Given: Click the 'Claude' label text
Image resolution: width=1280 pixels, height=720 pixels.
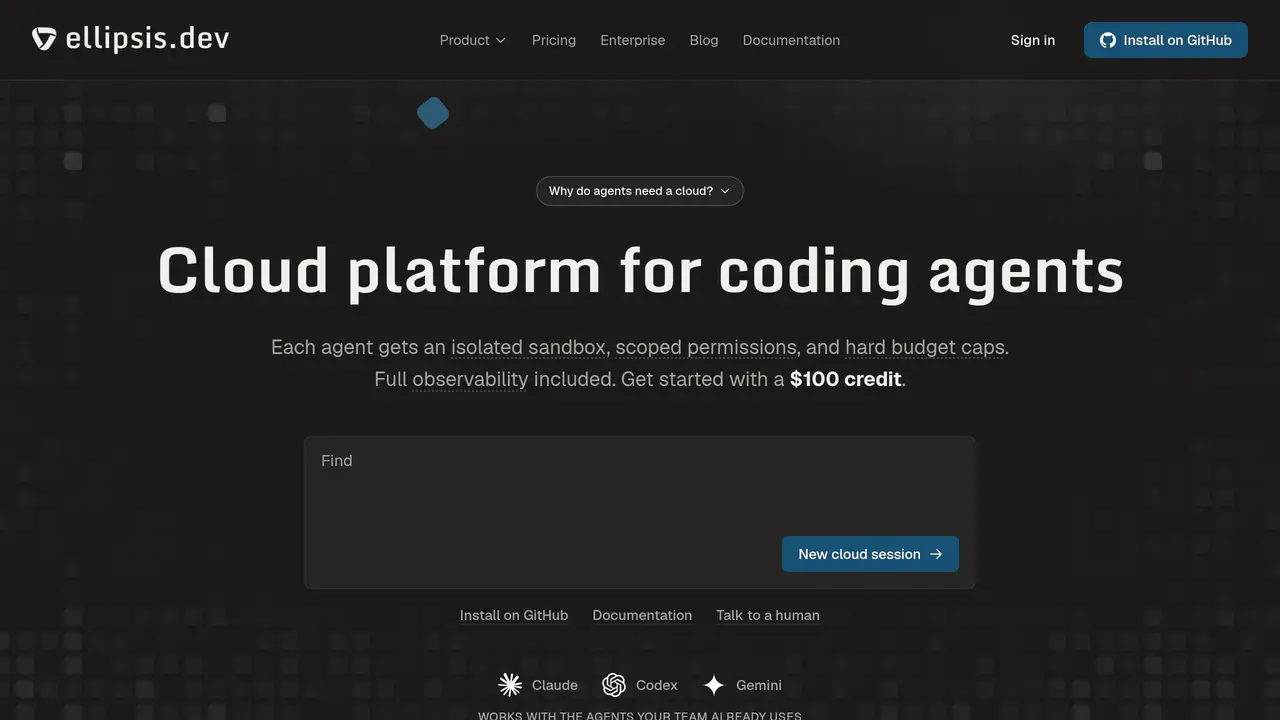Looking at the screenshot, I should tap(555, 685).
